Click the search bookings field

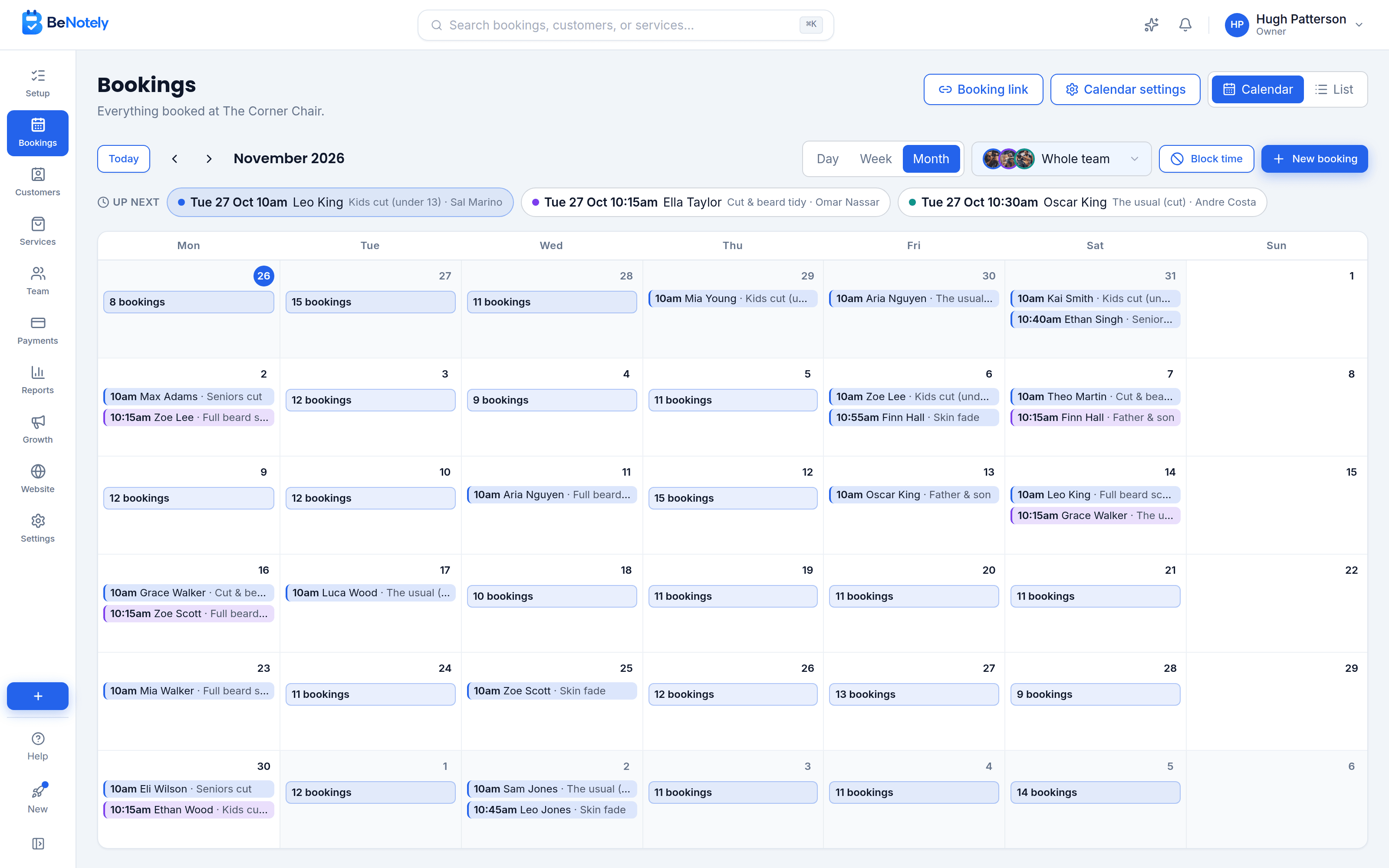tap(625, 25)
